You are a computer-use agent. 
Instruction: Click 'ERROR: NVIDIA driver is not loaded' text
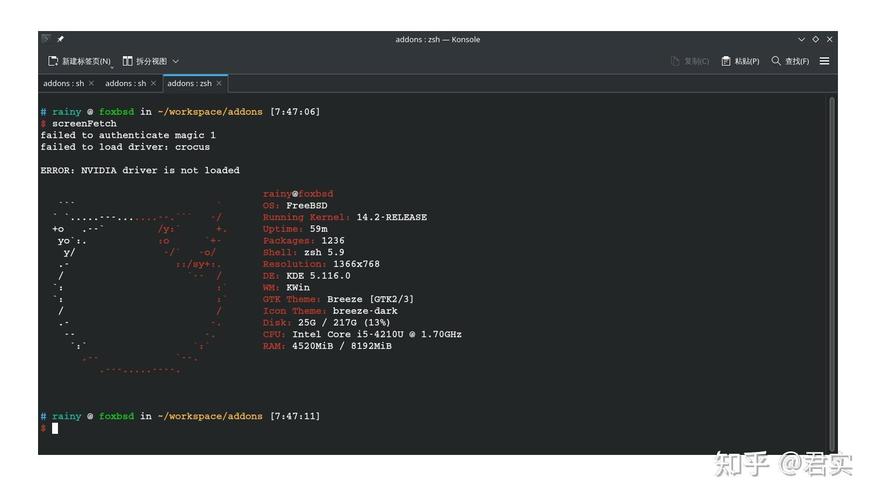[x=140, y=170]
